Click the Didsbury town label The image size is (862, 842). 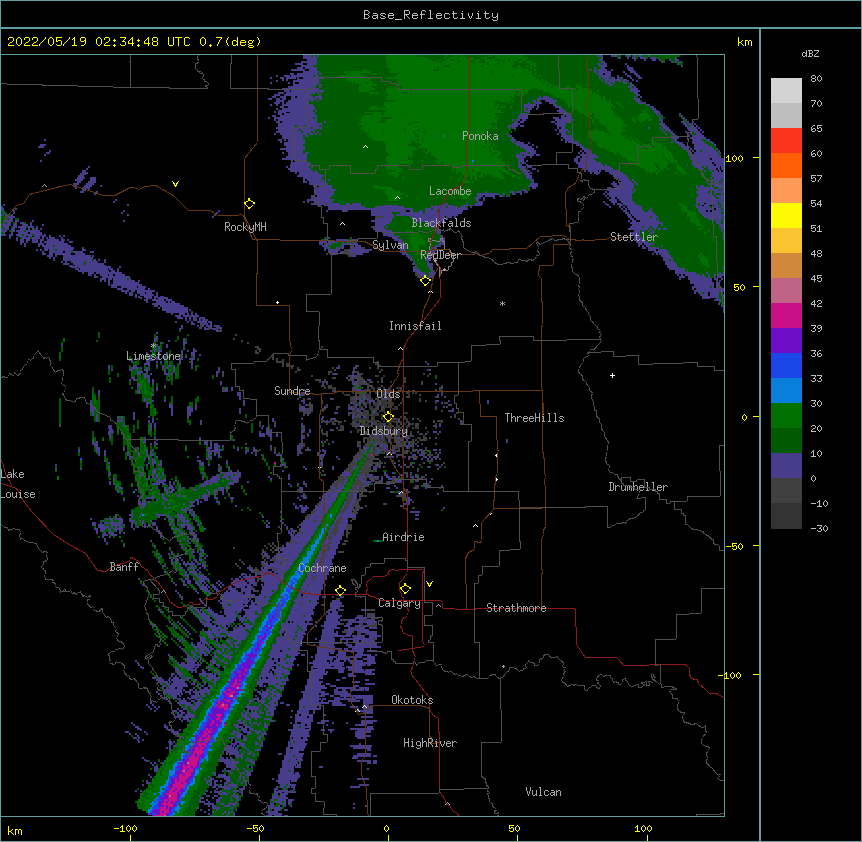384,431
